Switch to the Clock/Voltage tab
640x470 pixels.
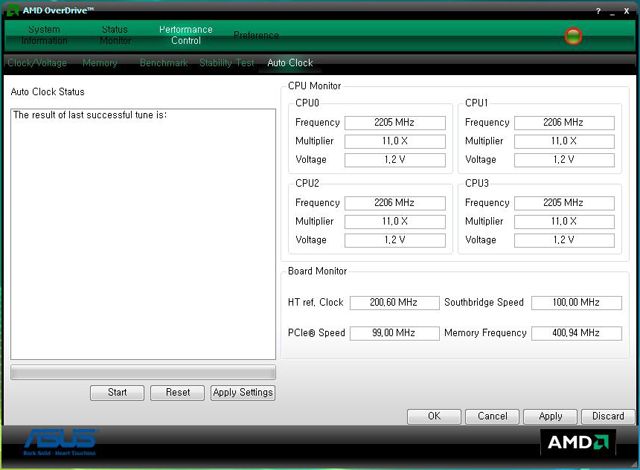[x=37, y=63]
